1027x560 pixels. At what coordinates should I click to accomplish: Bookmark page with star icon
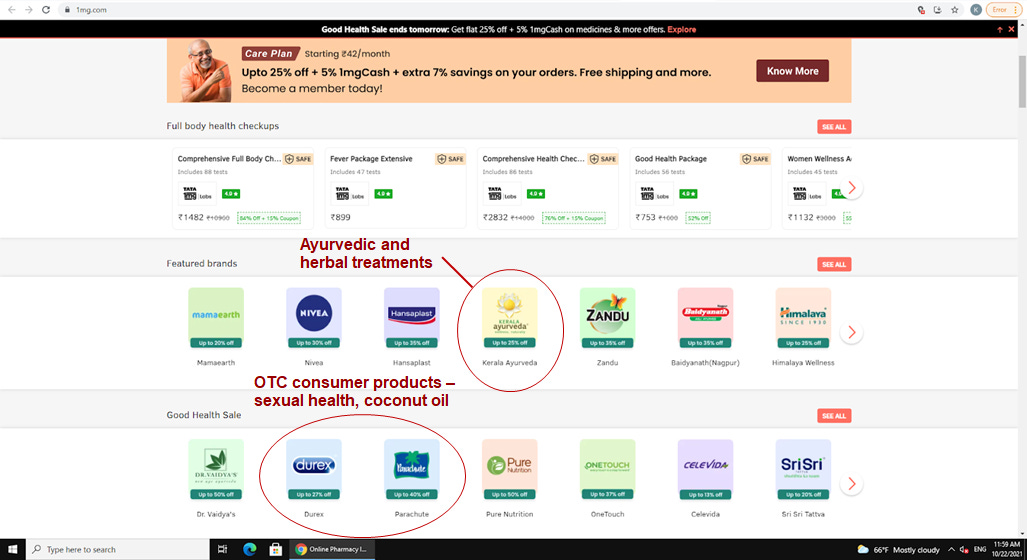955,10
